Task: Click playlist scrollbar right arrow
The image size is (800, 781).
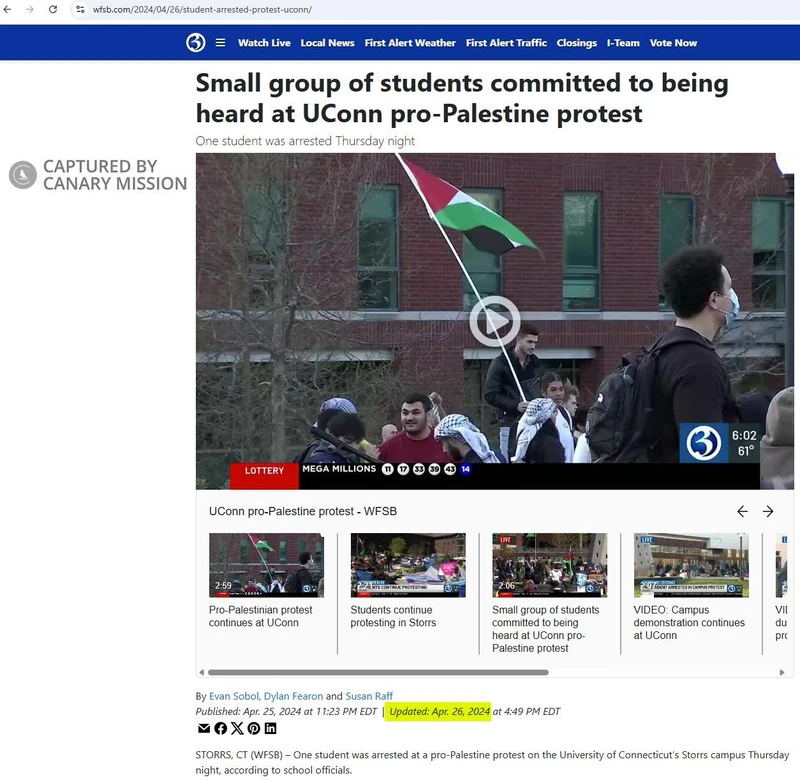Action: click(x=782, y=672)
